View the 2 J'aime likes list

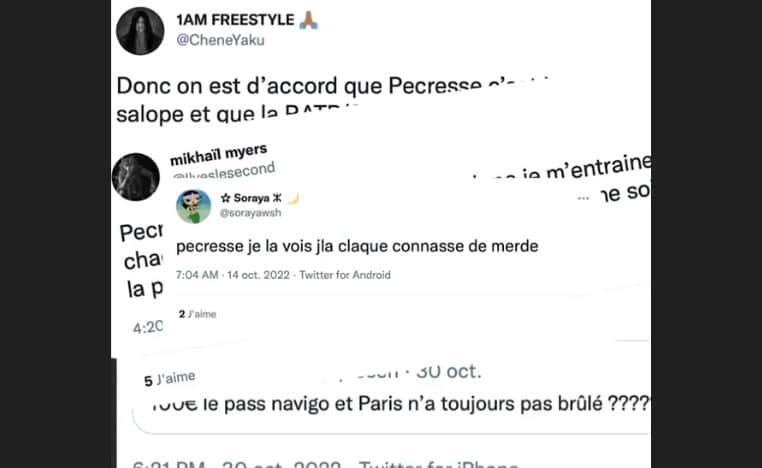coord(197,314)
